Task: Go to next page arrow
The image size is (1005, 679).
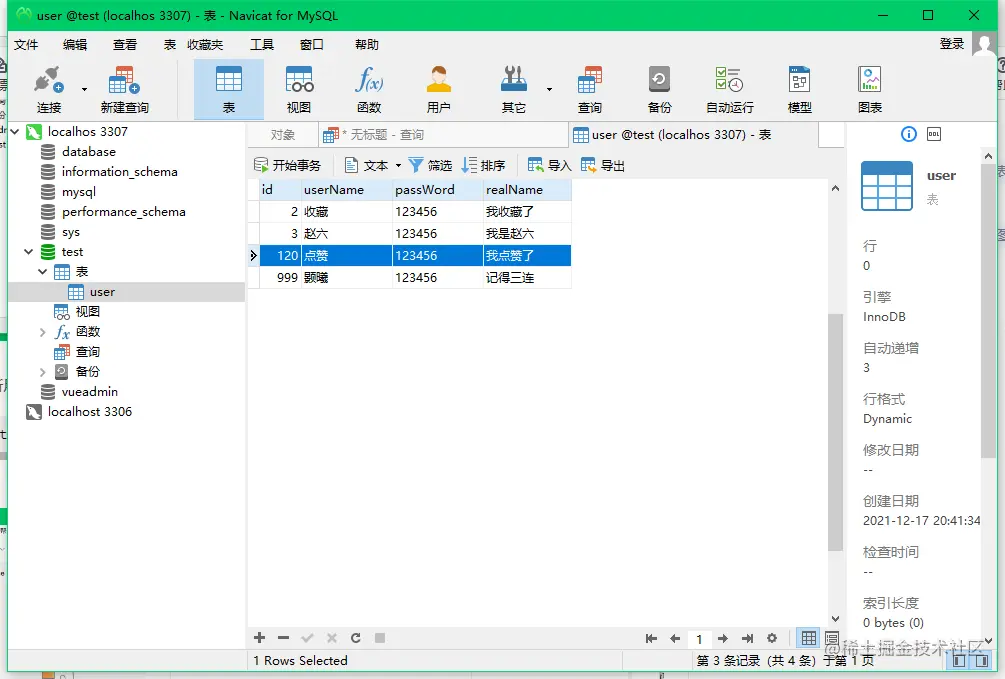Action: [x=723, y=639]
